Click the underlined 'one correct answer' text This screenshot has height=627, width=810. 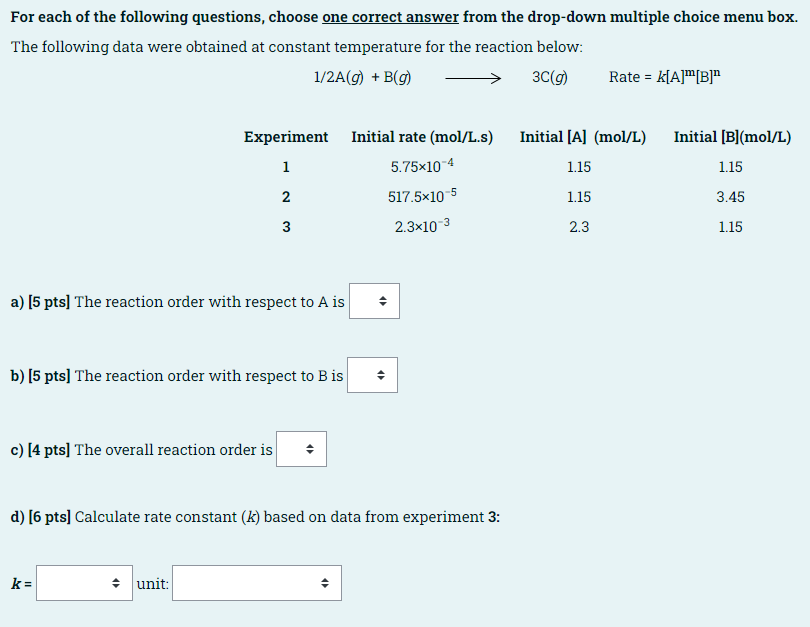click(390, 17)
